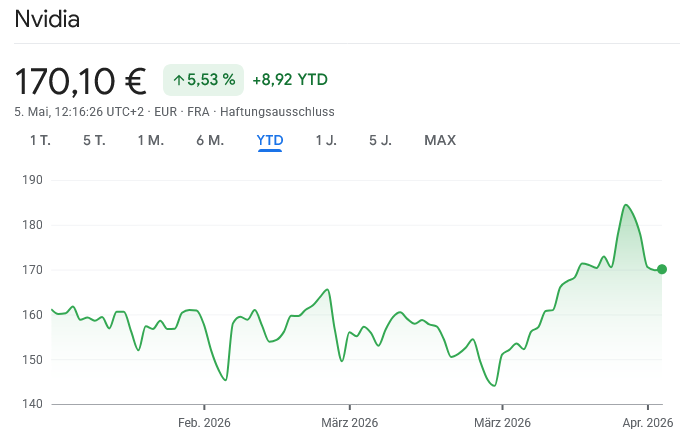Click the 190 y-axis label
The width and height of the screenshot is (680, 437).
click(33, 180)
